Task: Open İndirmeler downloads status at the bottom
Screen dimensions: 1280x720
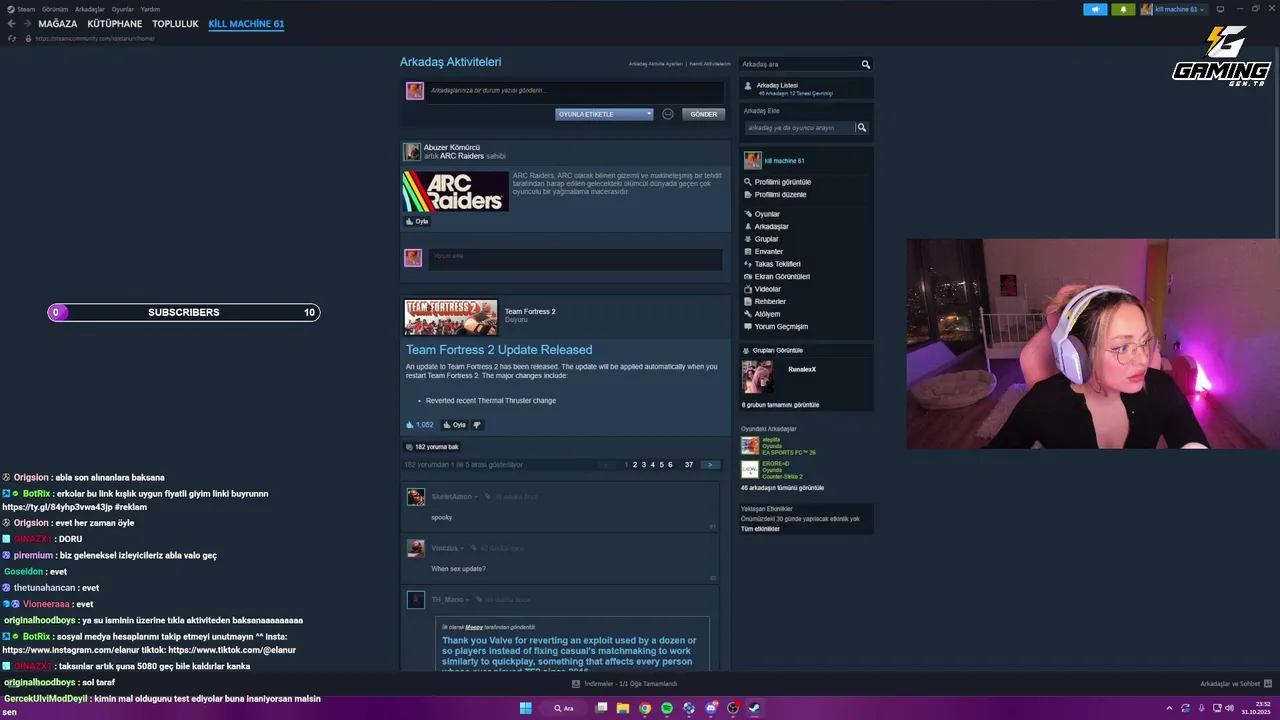Action: tap(625, 684)
